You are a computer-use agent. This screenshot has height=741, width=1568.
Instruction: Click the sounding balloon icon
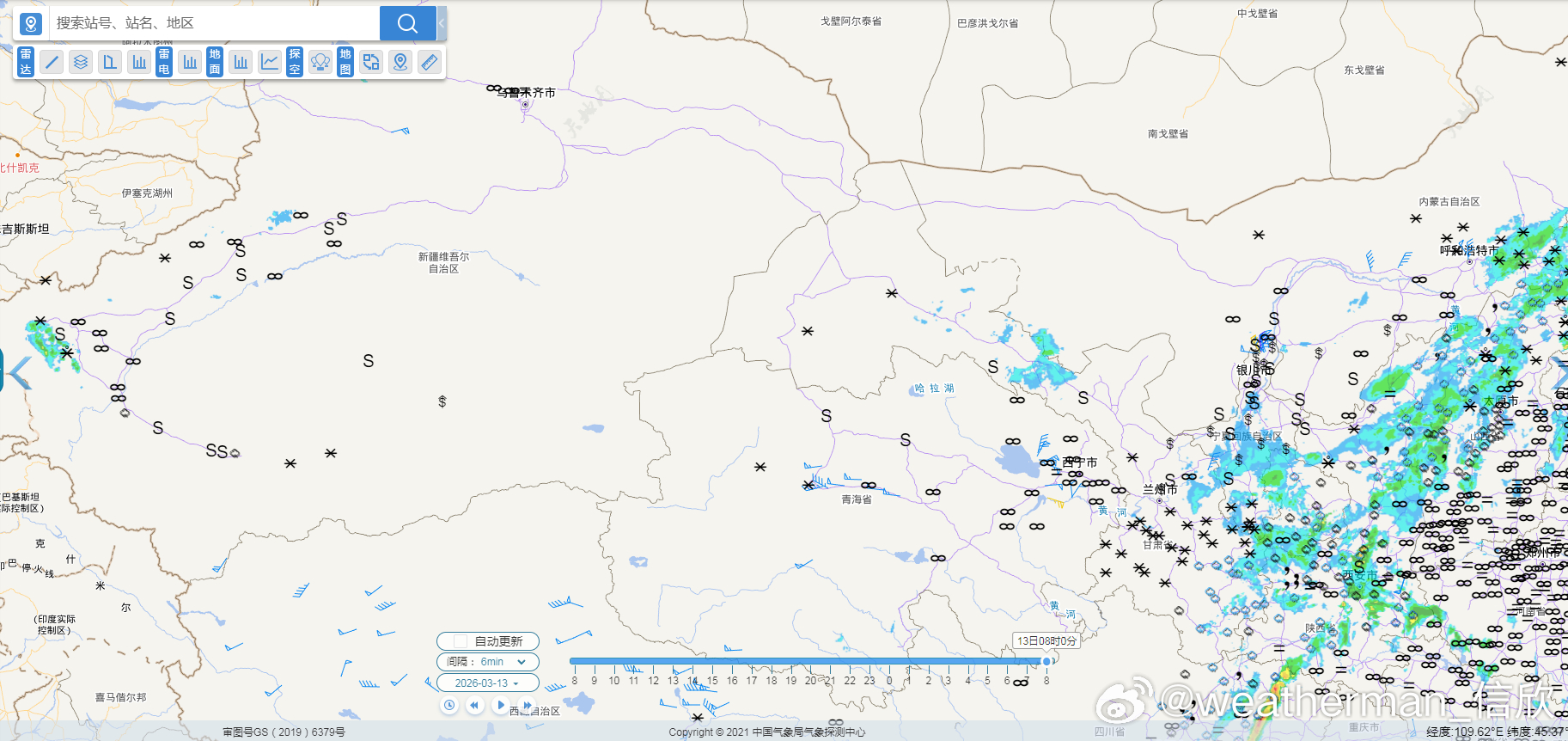tap(320, 62)
